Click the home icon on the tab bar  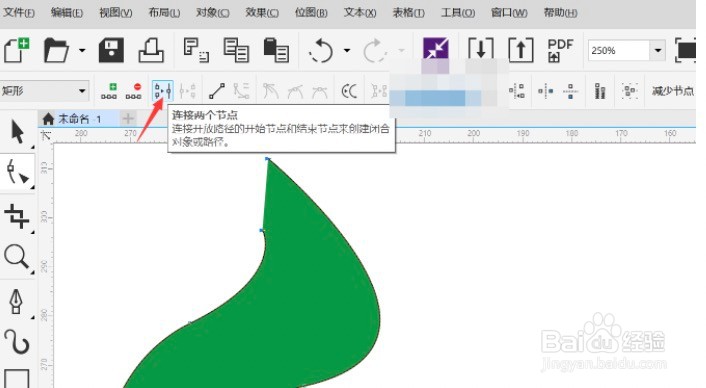click(48, 119)
